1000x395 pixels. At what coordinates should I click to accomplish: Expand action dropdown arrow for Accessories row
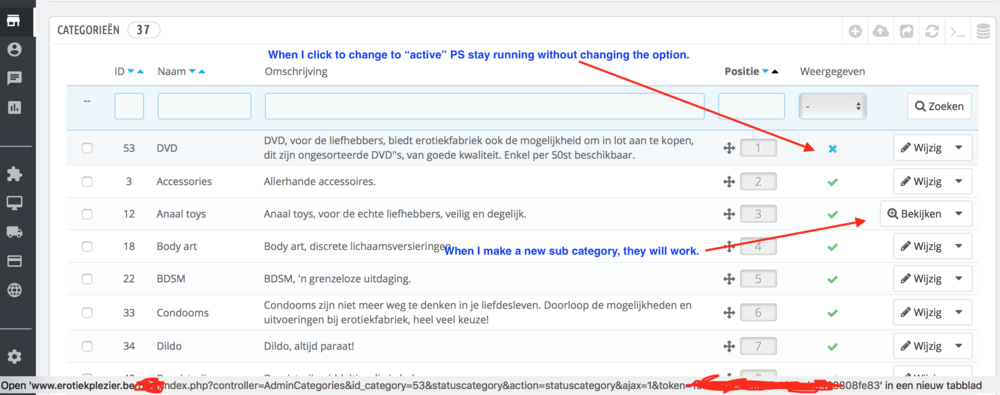[x=959, y=181]
